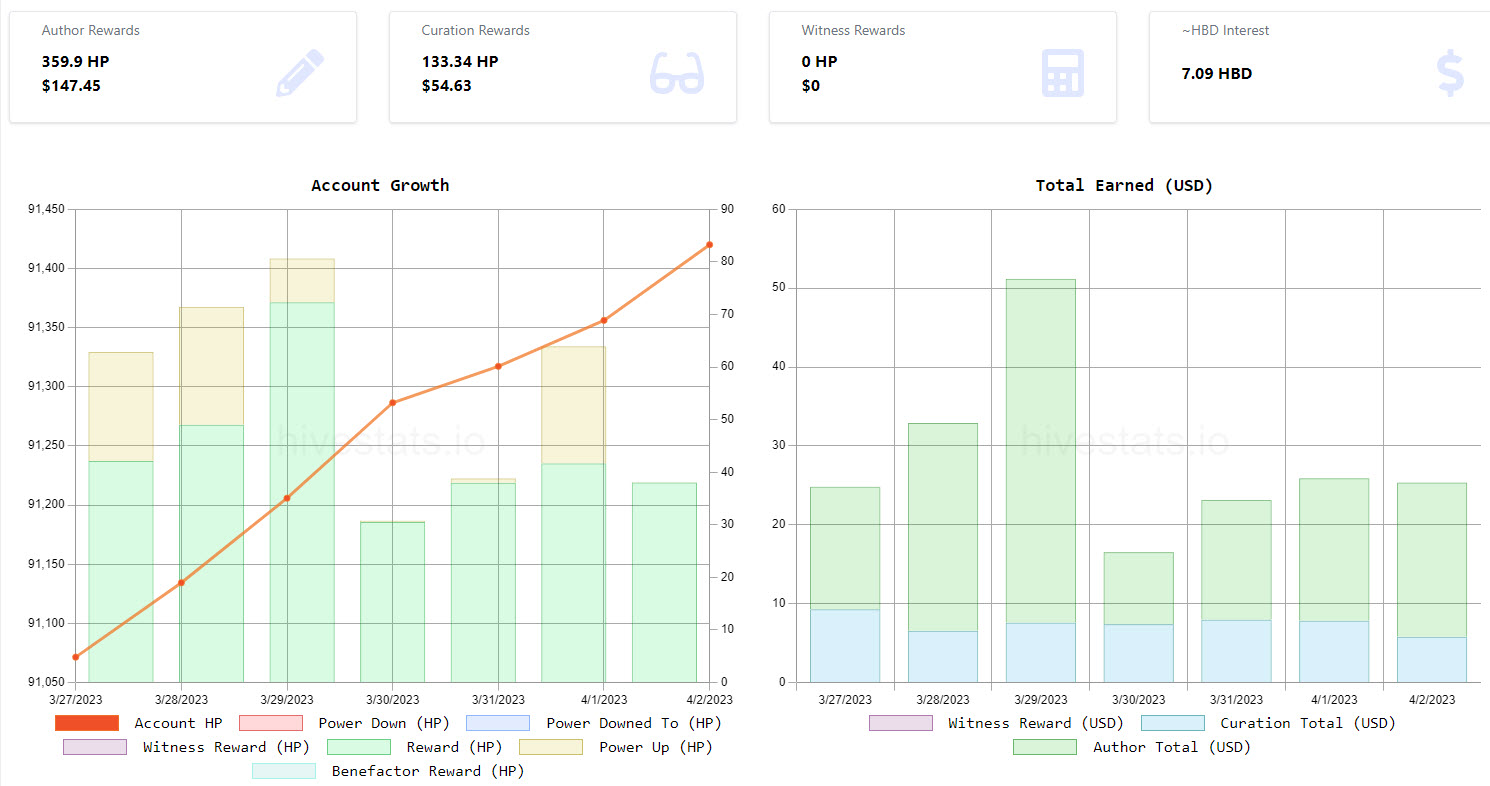Click the 133.34 HP curation value
This screenshot has width=1490, height=786.
point(460,61)
